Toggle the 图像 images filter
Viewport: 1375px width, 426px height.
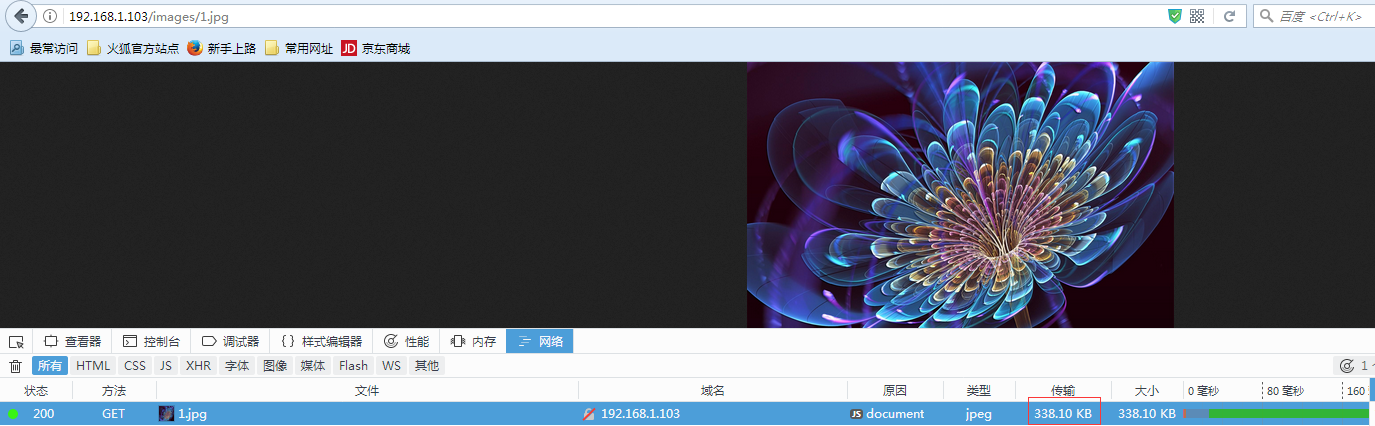(x=275, y=366)
